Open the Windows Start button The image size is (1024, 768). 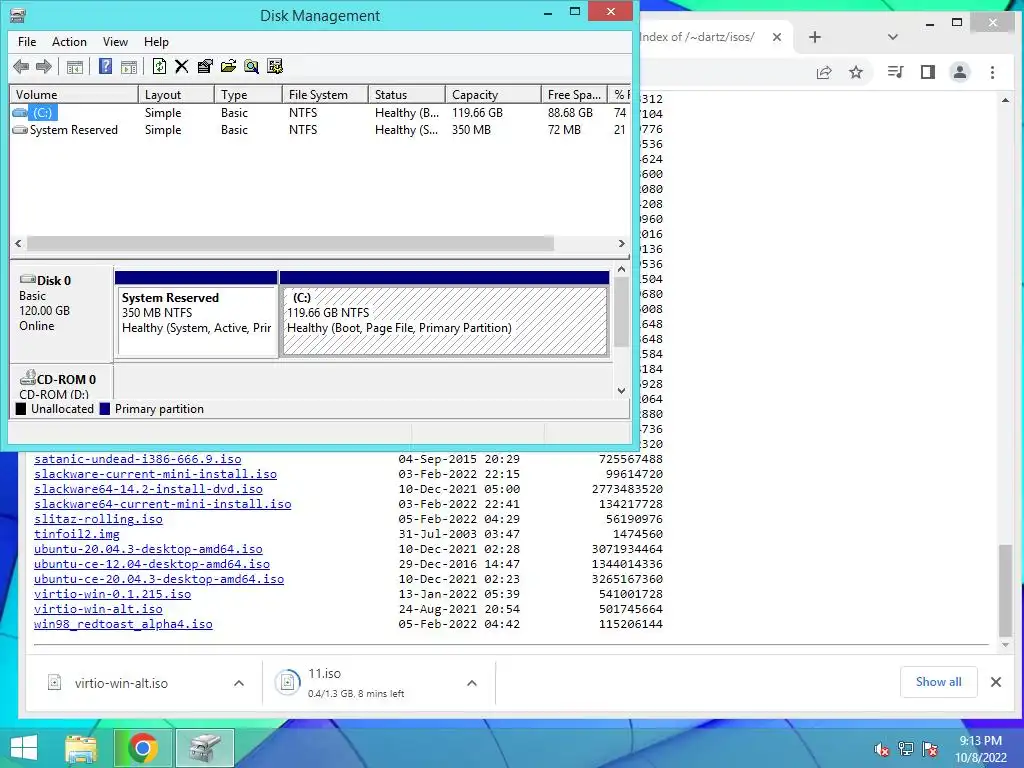(x=24, y=748)
